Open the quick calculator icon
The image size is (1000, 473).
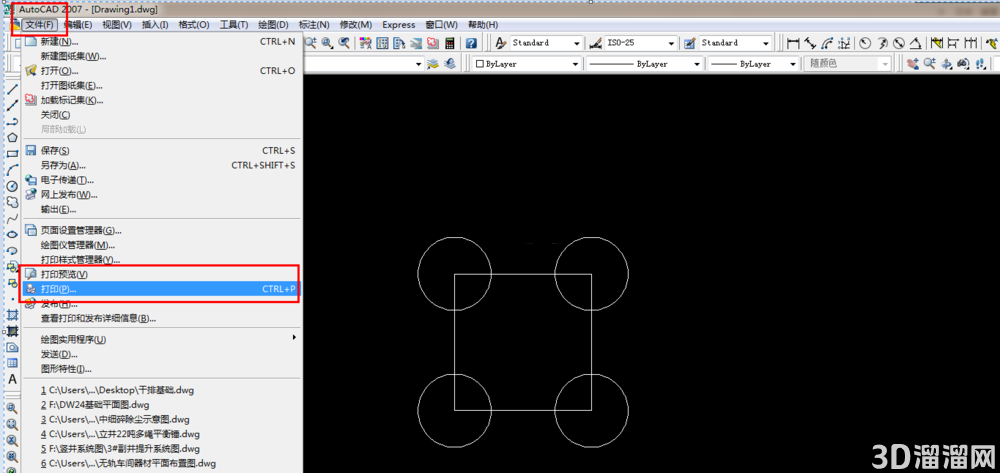tap(450, 43)
